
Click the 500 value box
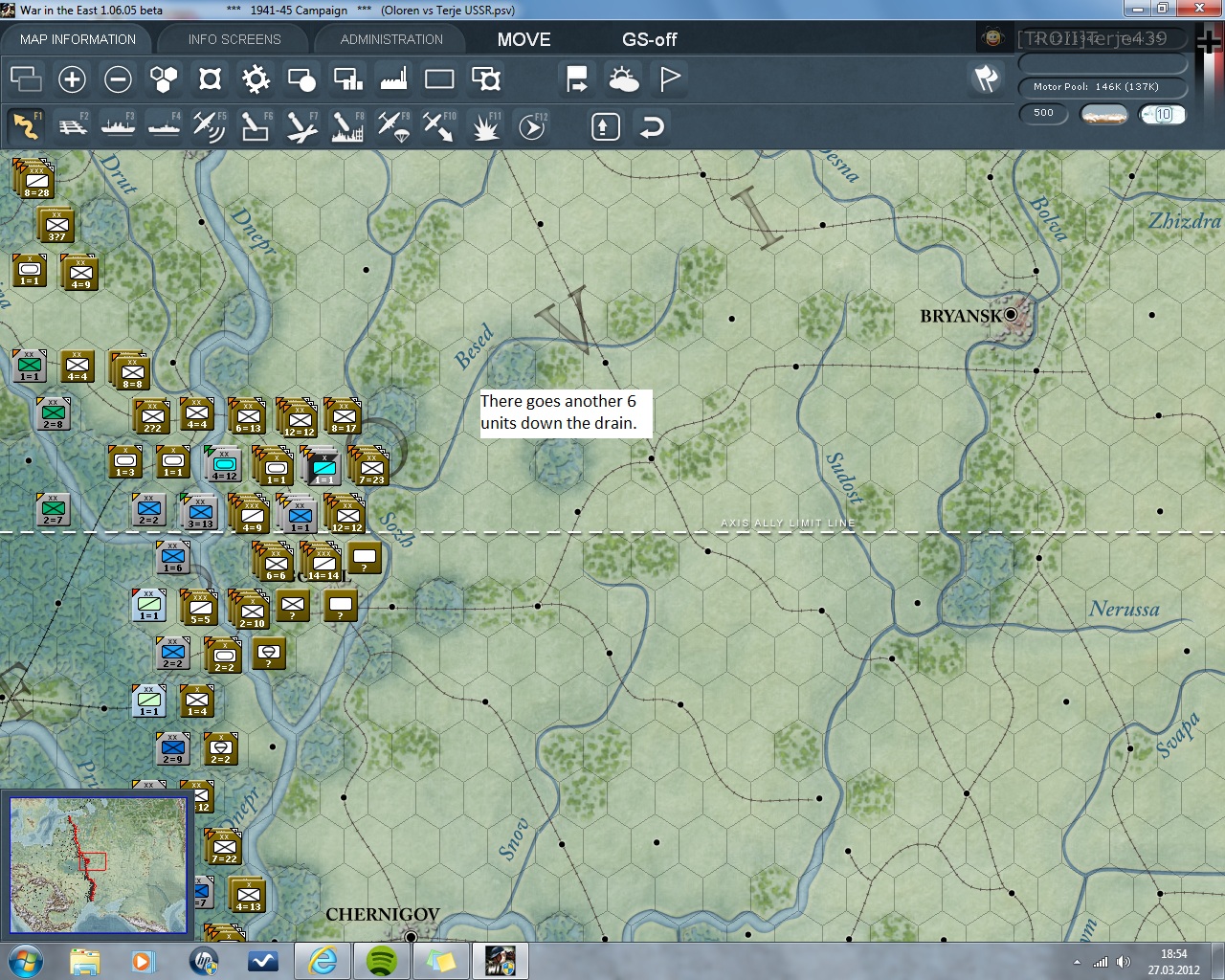point(1043,114)
